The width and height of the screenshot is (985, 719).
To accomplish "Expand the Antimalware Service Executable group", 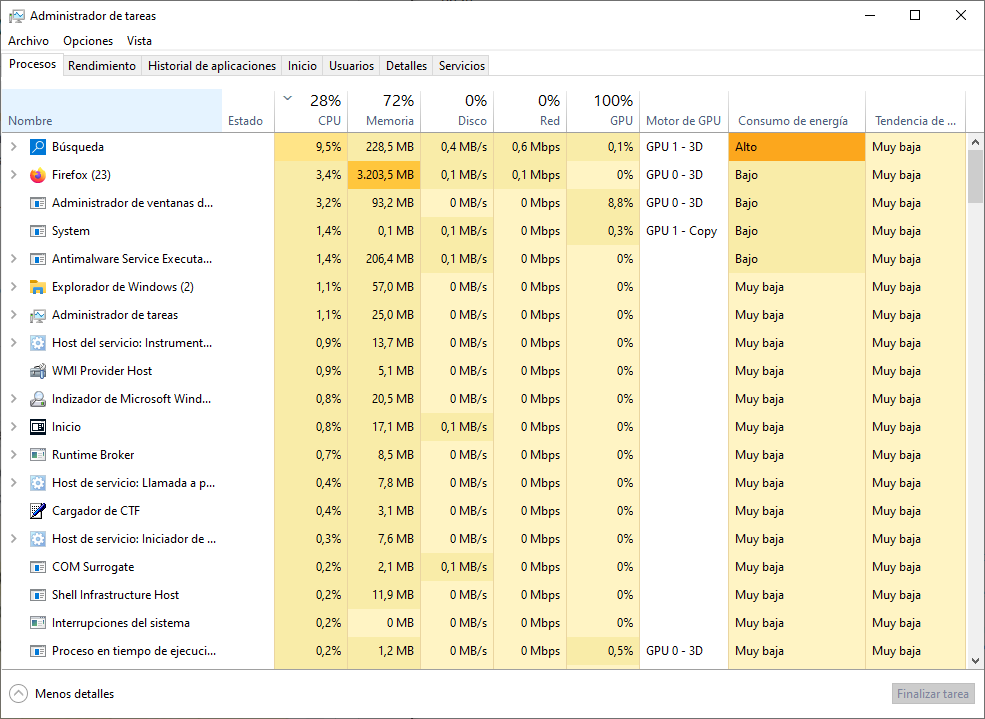I will [x=14, y=259].
